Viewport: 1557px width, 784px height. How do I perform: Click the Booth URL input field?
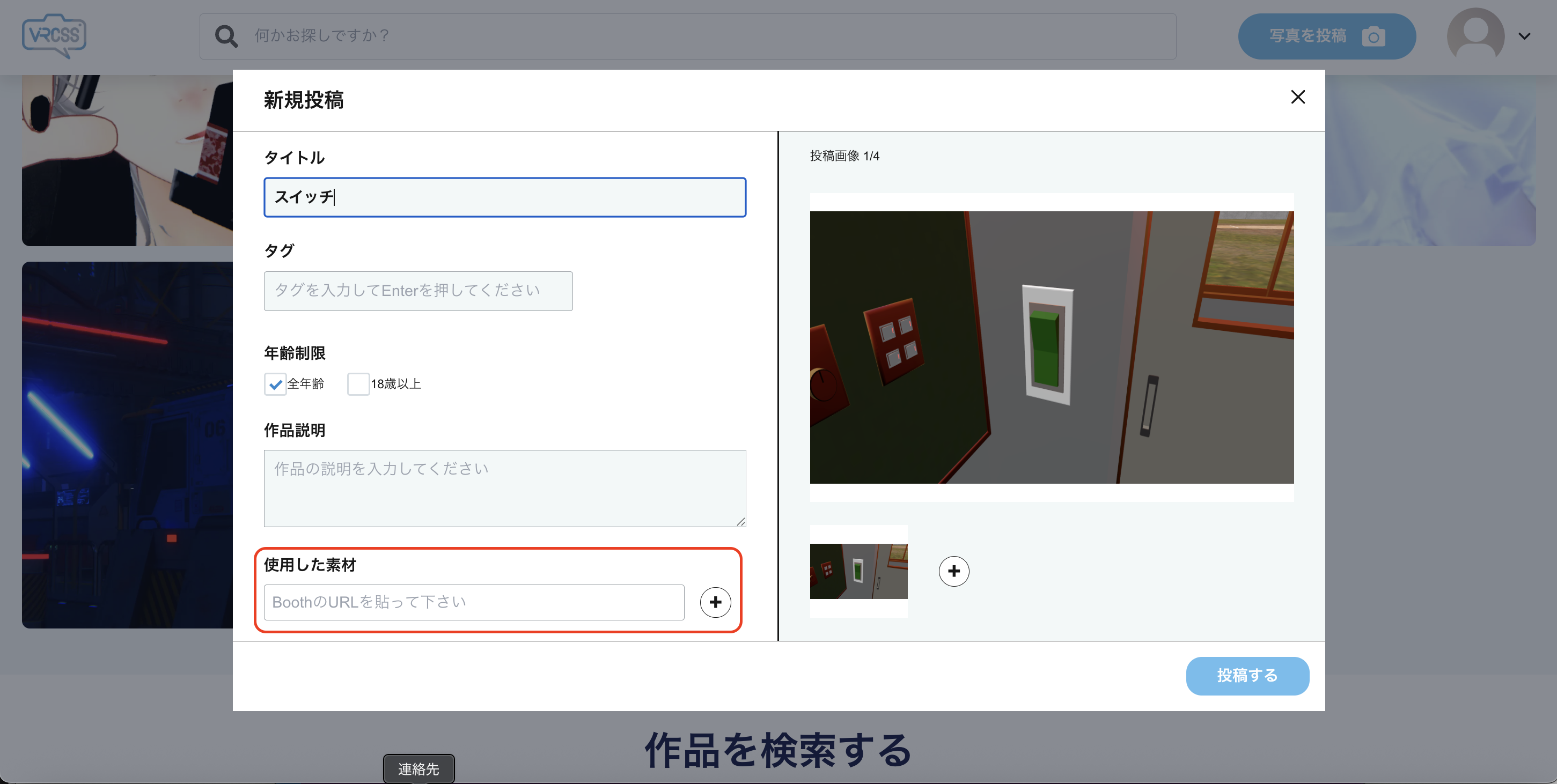coord(474,602)
